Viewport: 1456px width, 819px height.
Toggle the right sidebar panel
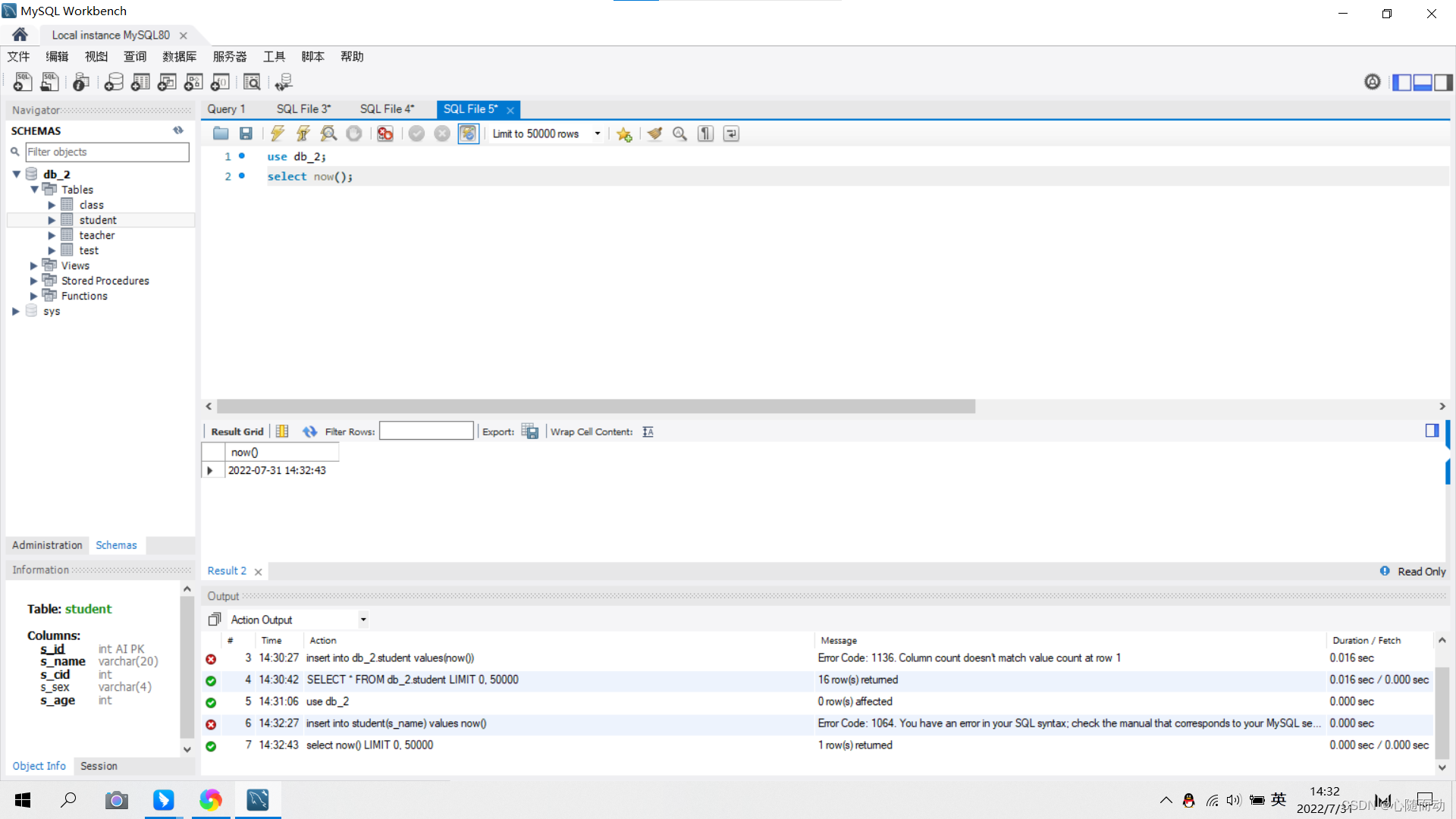tap(1443, 82)
